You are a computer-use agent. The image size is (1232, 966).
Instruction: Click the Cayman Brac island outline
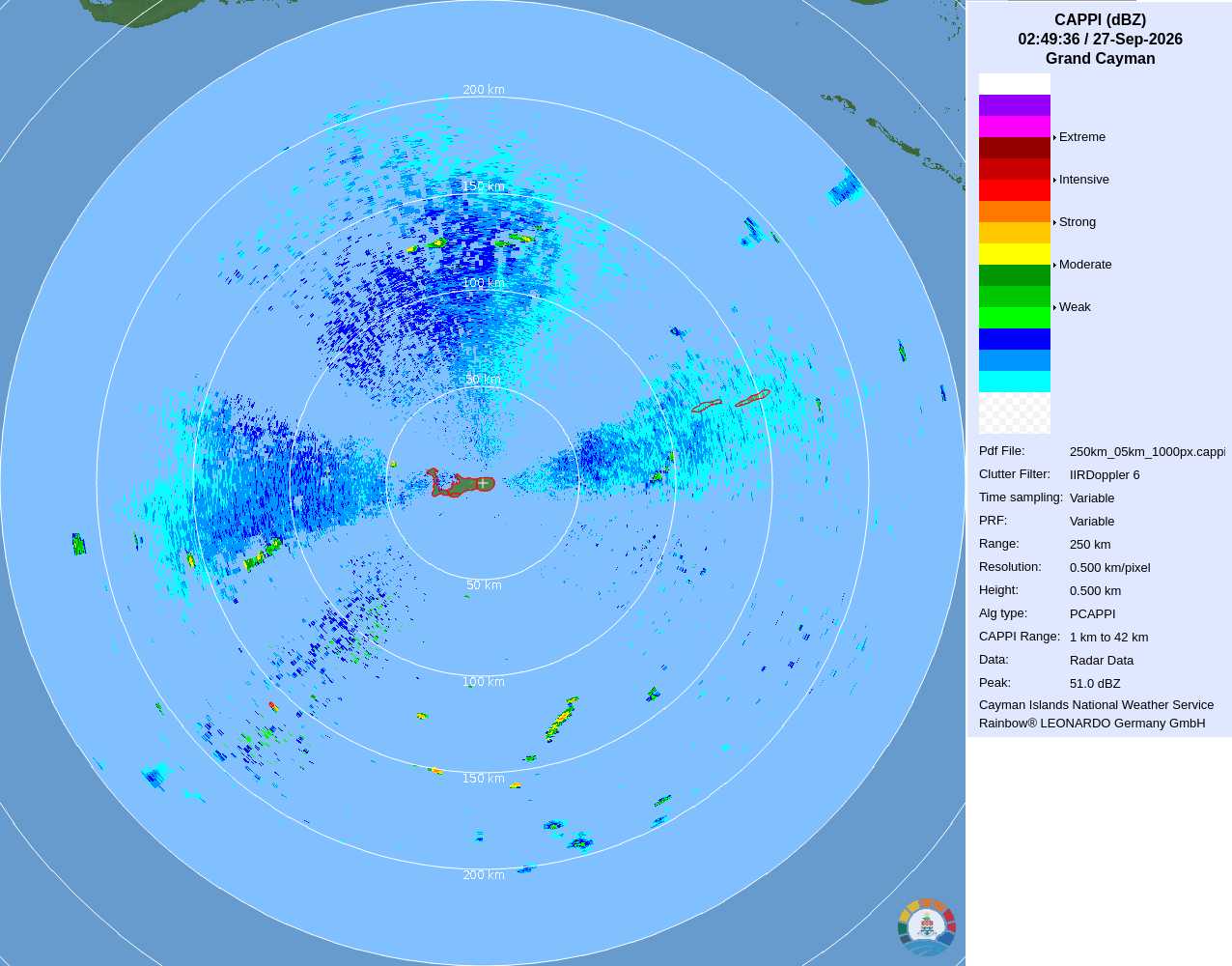(x=752, y=398)
